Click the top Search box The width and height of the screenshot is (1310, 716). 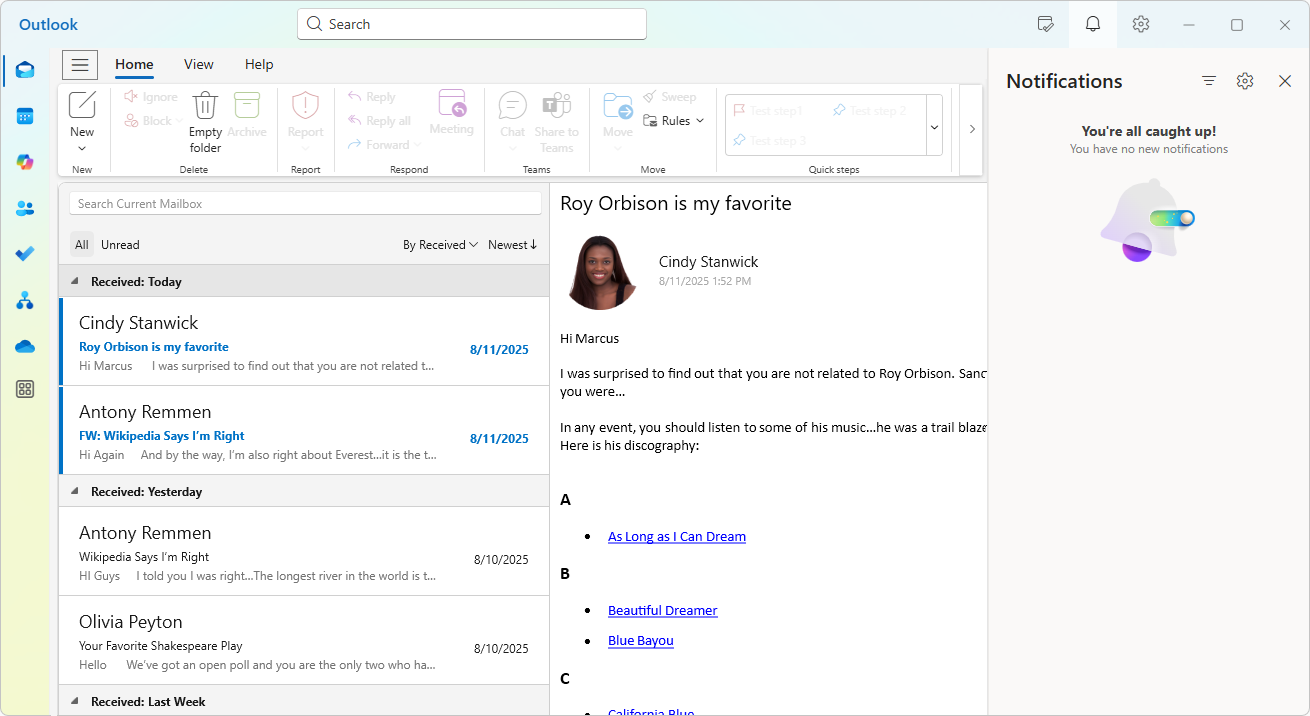point(472,24)
